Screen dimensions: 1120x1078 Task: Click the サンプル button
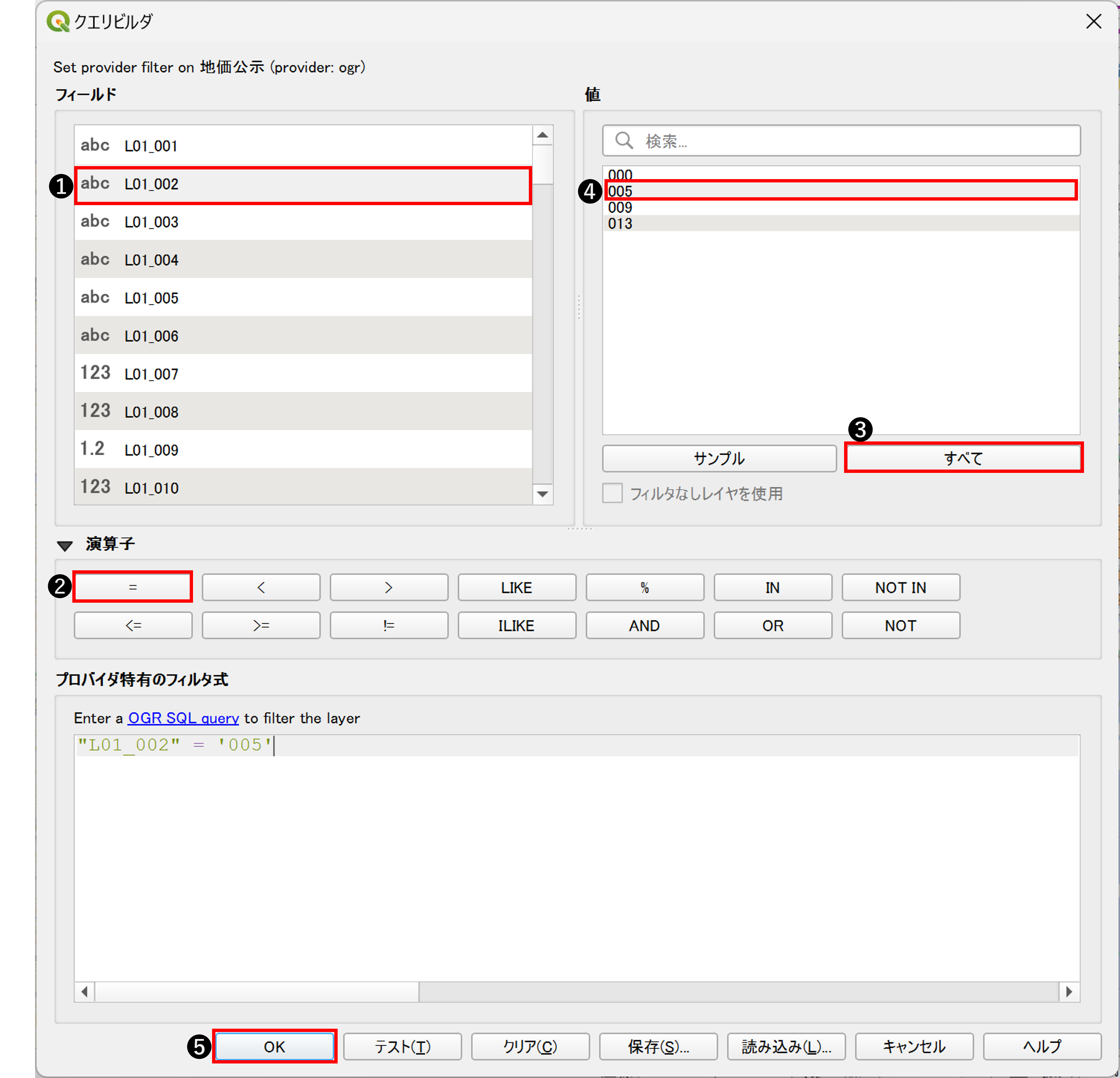[x=719, y=458]
